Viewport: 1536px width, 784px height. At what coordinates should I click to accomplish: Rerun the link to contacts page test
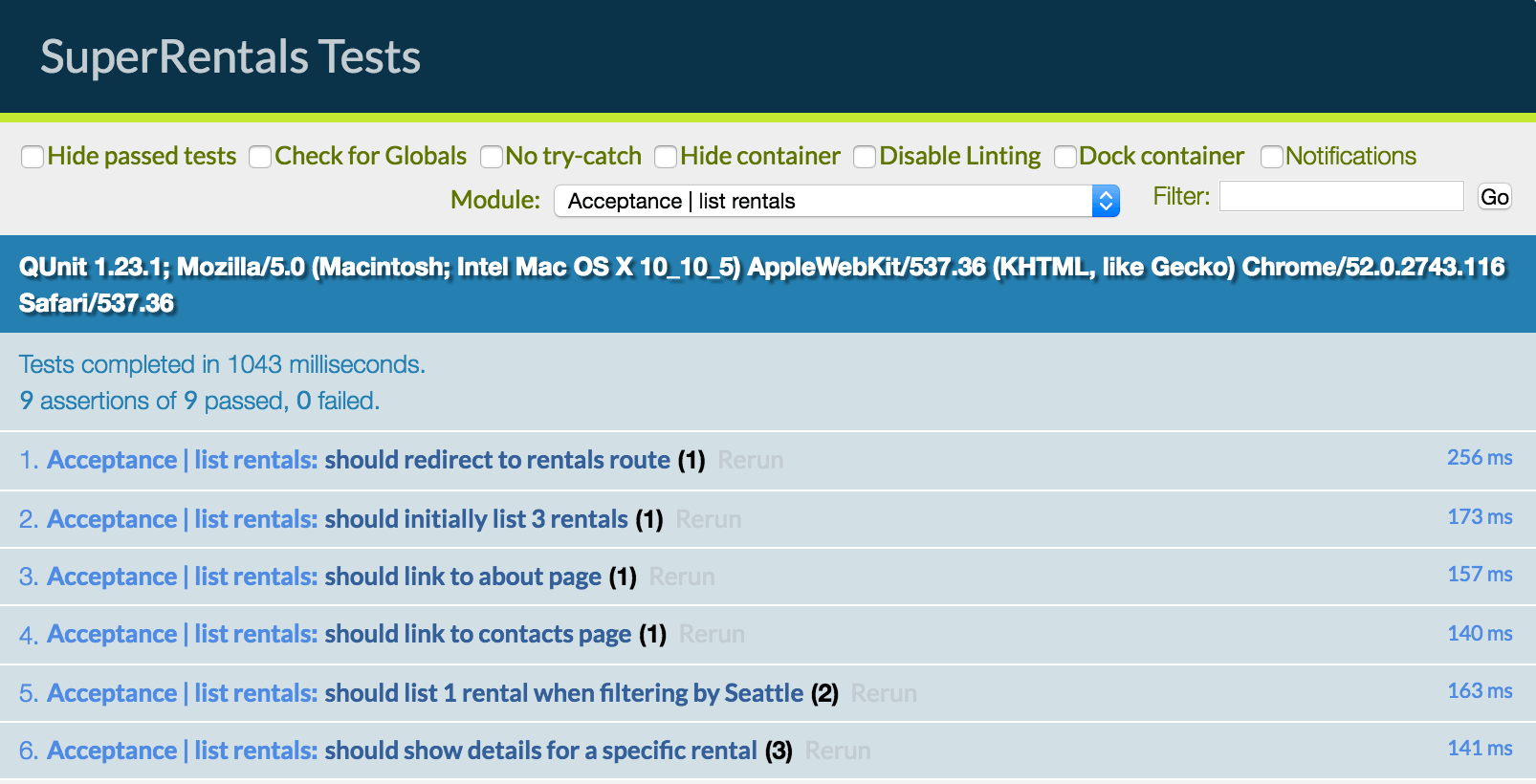click(712, 635)
